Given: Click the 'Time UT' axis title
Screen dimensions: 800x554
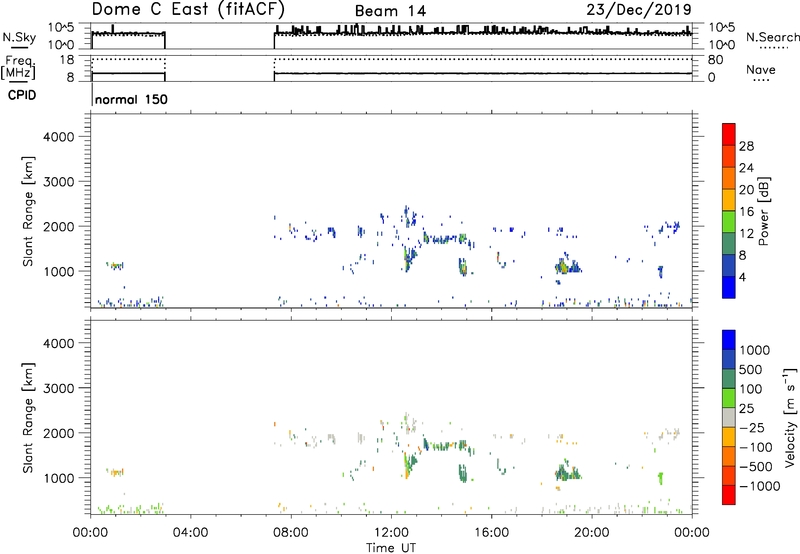Looking at the screenshot, I should point(391,548).
